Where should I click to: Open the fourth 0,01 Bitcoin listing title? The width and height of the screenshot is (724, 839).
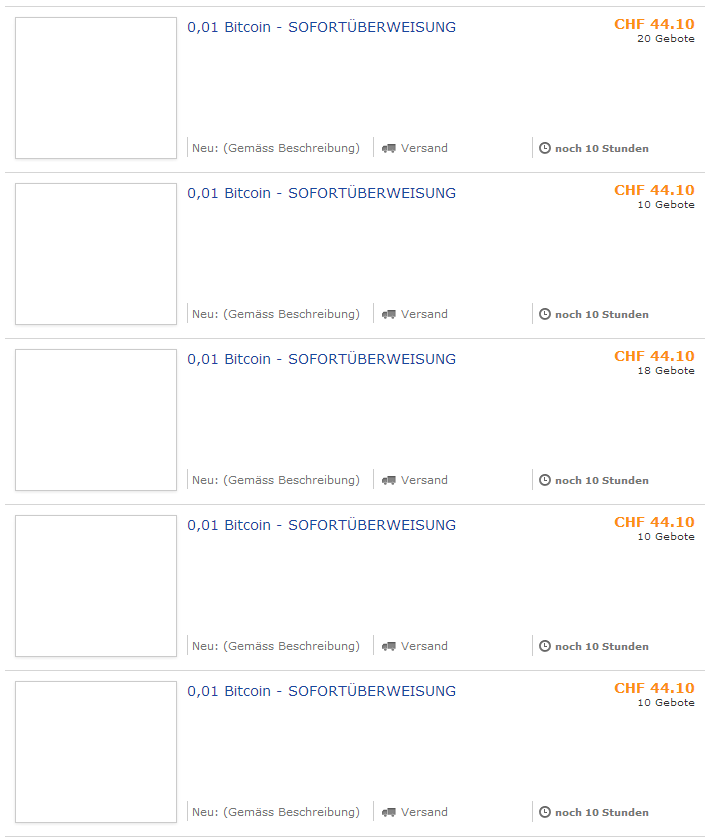(321, 525)
